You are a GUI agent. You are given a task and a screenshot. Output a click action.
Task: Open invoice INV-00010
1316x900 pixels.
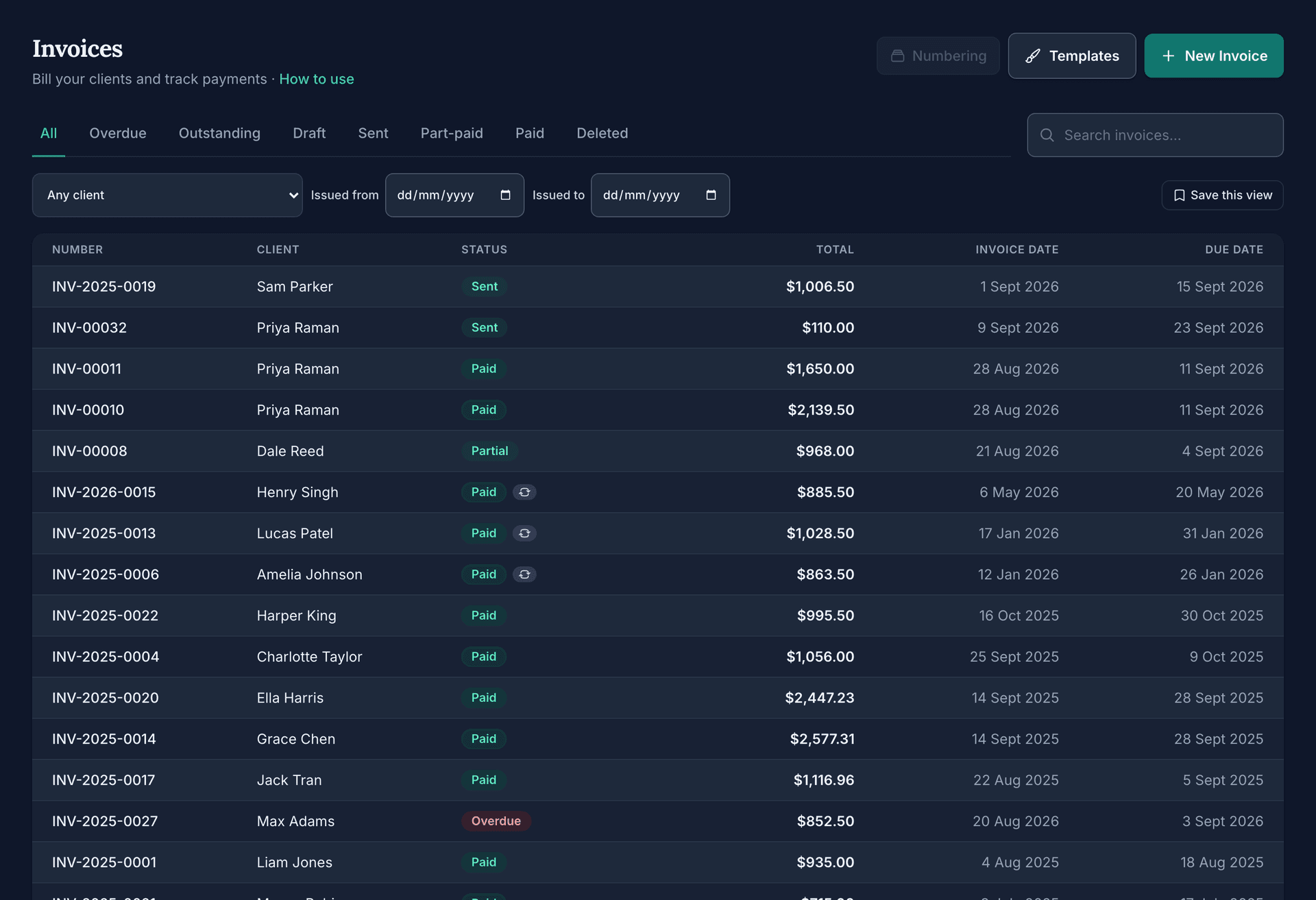point(88,410)
